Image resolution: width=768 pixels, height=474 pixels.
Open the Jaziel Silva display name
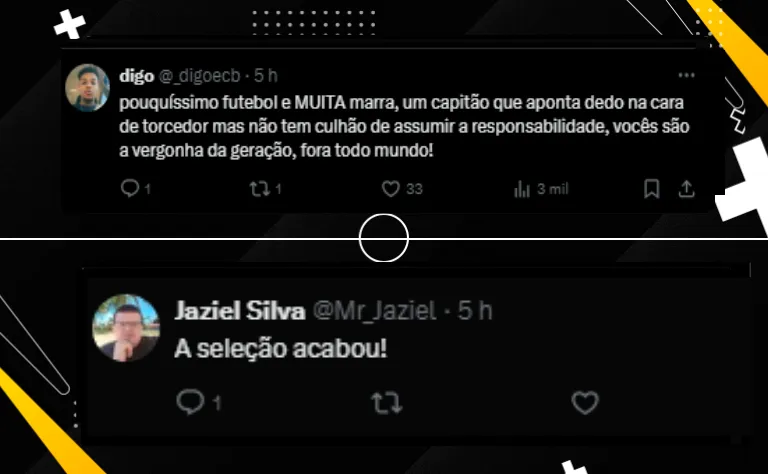pyautogui.click(x=240, y=311)
